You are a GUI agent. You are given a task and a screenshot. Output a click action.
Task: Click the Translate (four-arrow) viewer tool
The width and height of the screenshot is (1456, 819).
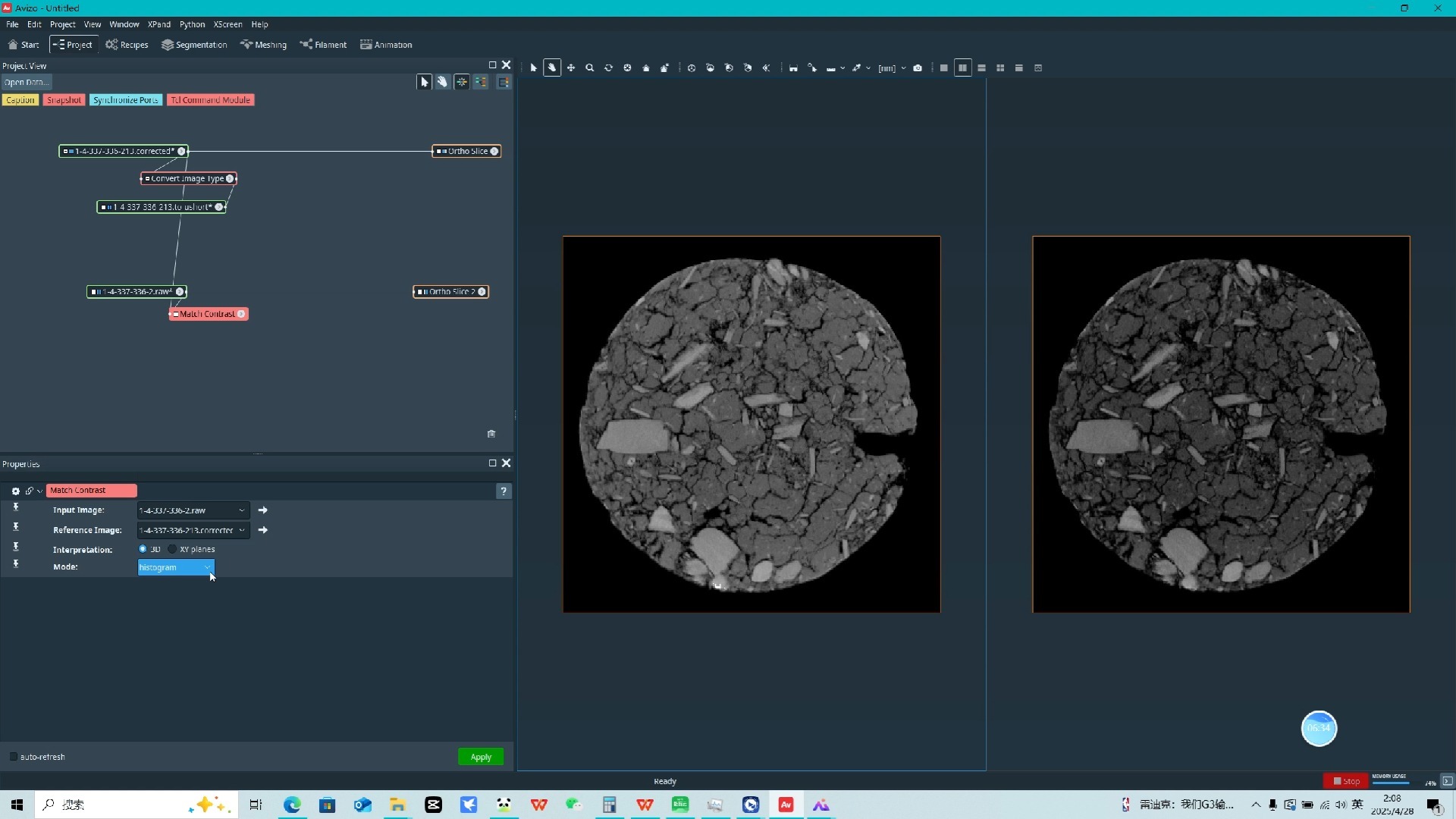coord(571,68)
